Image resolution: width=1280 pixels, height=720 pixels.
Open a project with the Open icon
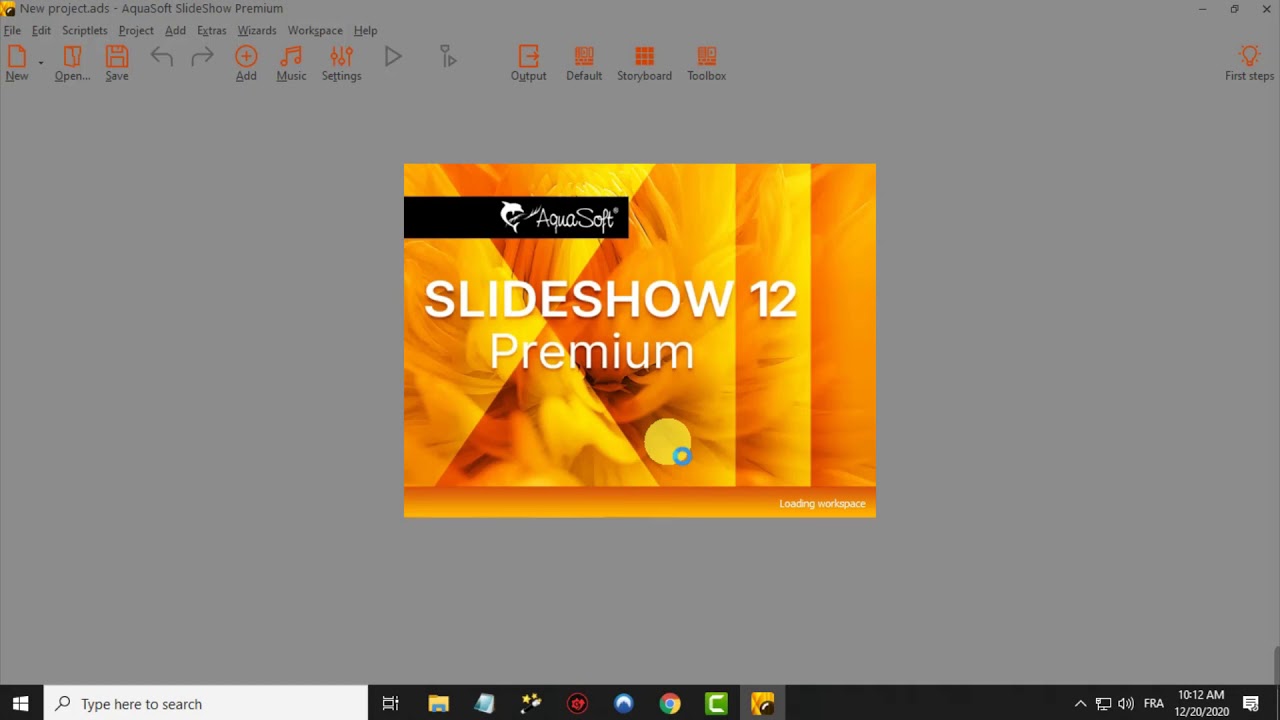tap(72, 63)
